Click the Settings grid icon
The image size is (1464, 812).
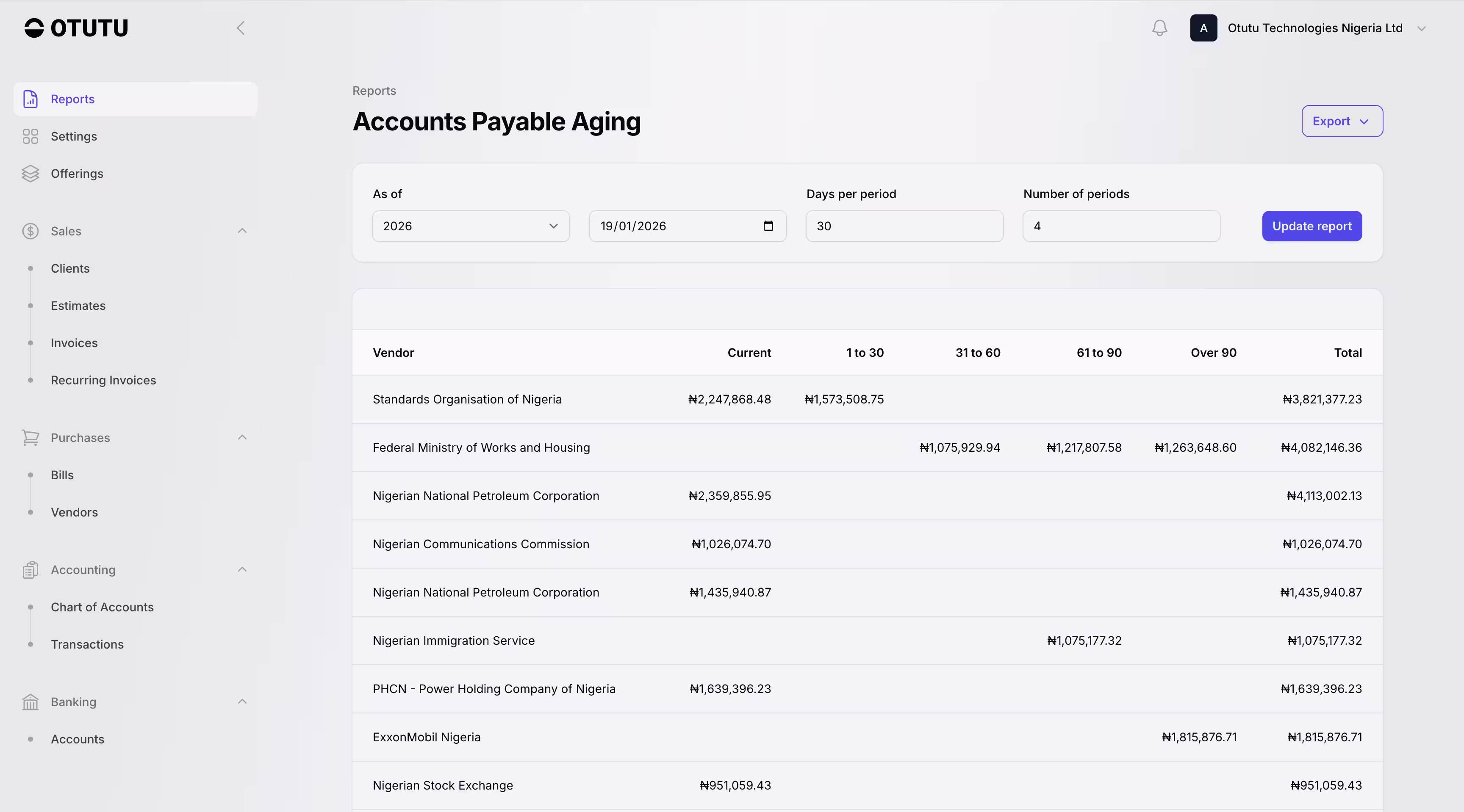(x=30, y=136)
